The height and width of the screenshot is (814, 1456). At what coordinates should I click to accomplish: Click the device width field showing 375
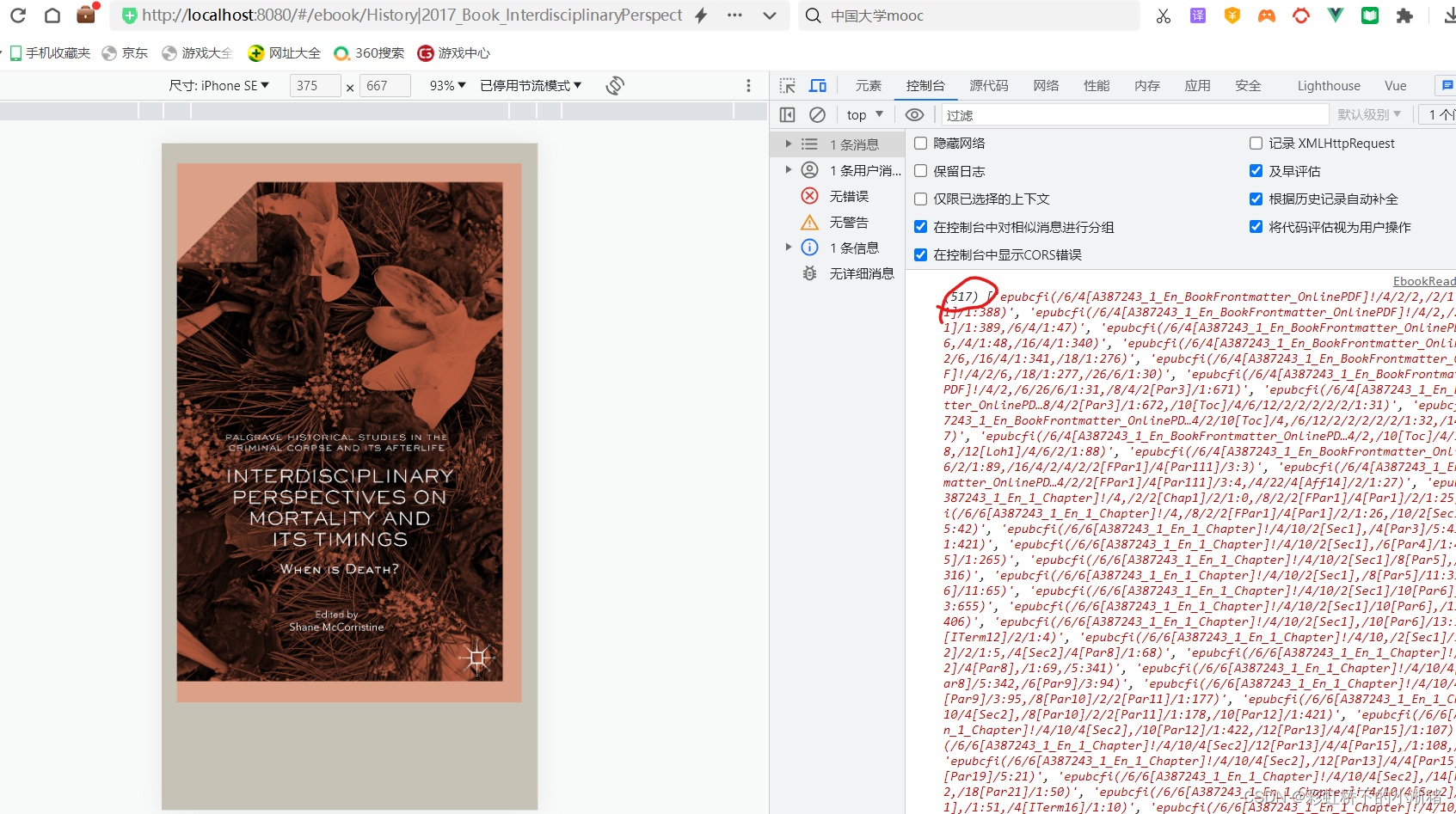[315, 86]
